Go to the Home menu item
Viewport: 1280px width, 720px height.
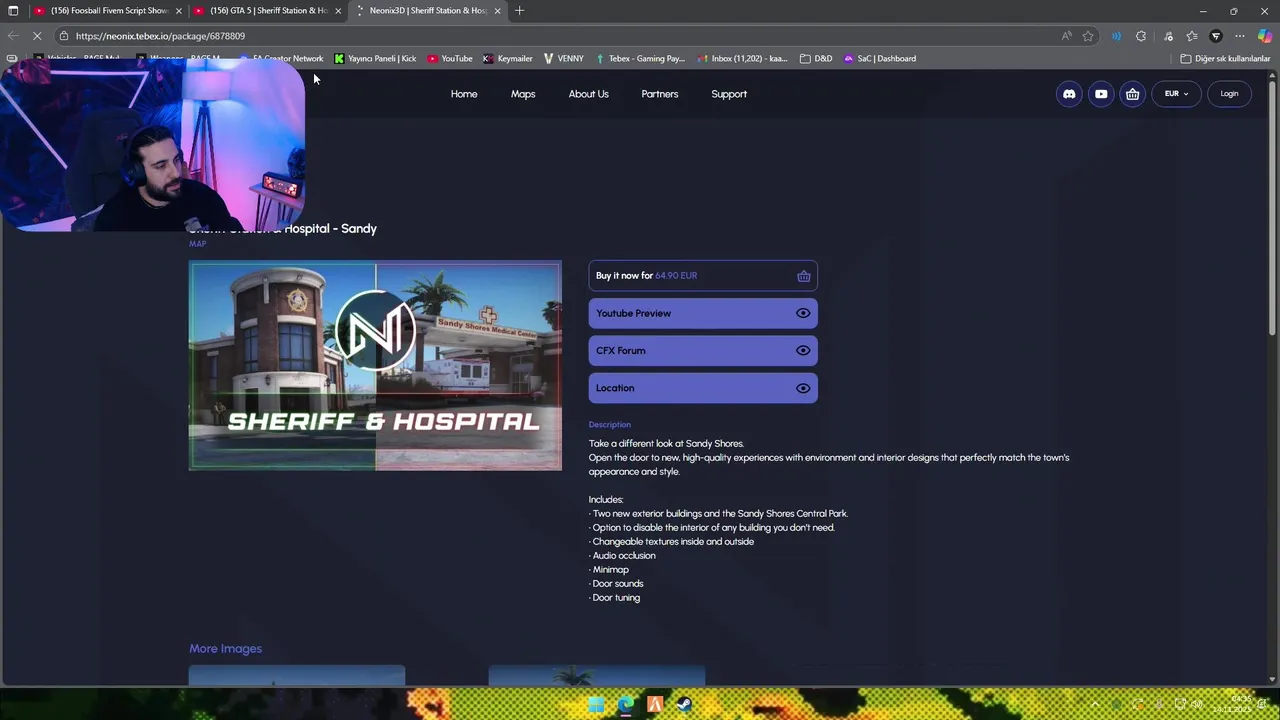pos(464,94)
